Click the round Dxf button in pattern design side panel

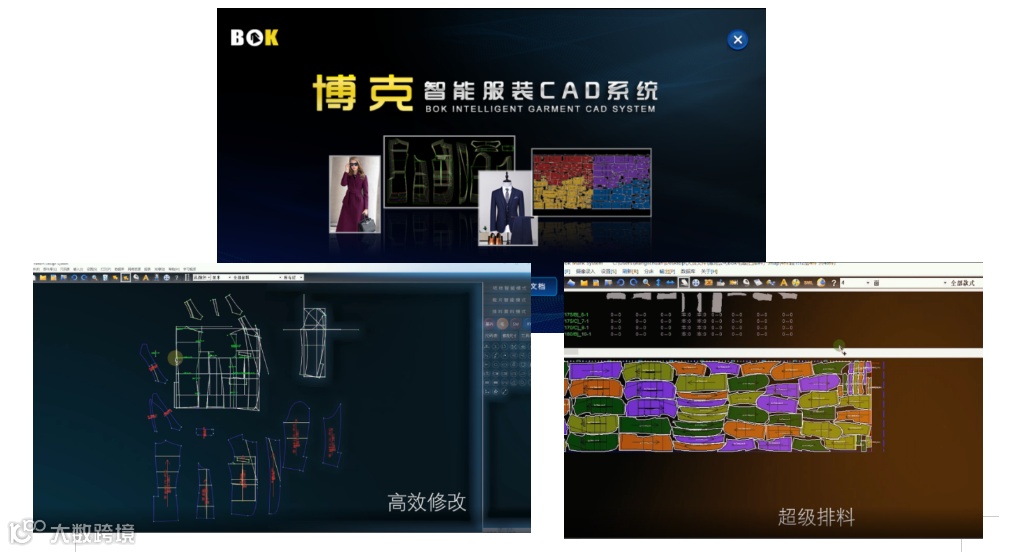pyautogui.click(x=516, y=324)
